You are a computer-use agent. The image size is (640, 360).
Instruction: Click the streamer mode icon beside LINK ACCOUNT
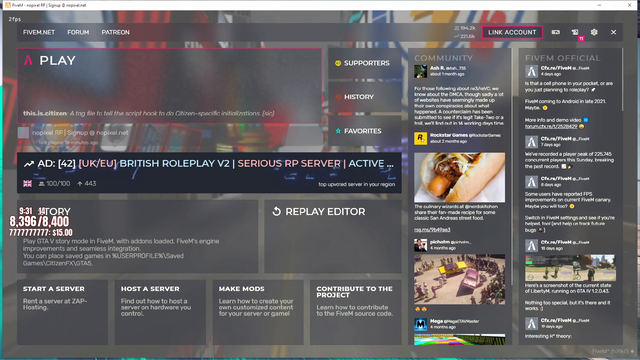pyautogui.click(x=556, y=32)
